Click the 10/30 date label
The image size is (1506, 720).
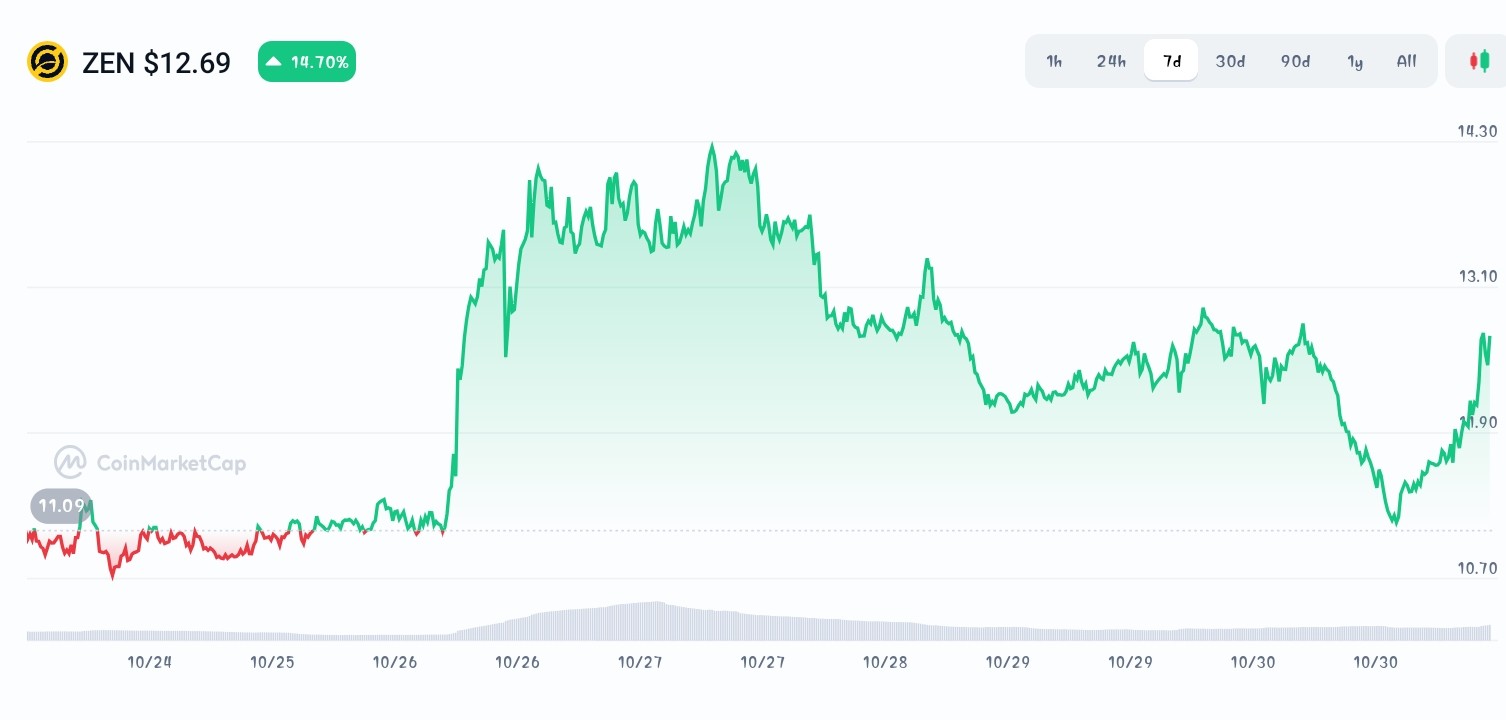[1254, 662]
